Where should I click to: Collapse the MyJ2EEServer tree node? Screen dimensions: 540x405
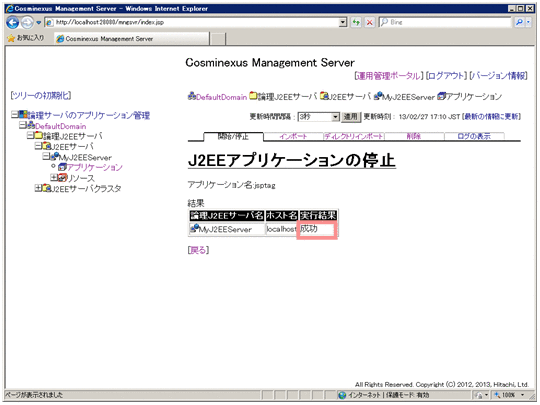coord(46,156)
